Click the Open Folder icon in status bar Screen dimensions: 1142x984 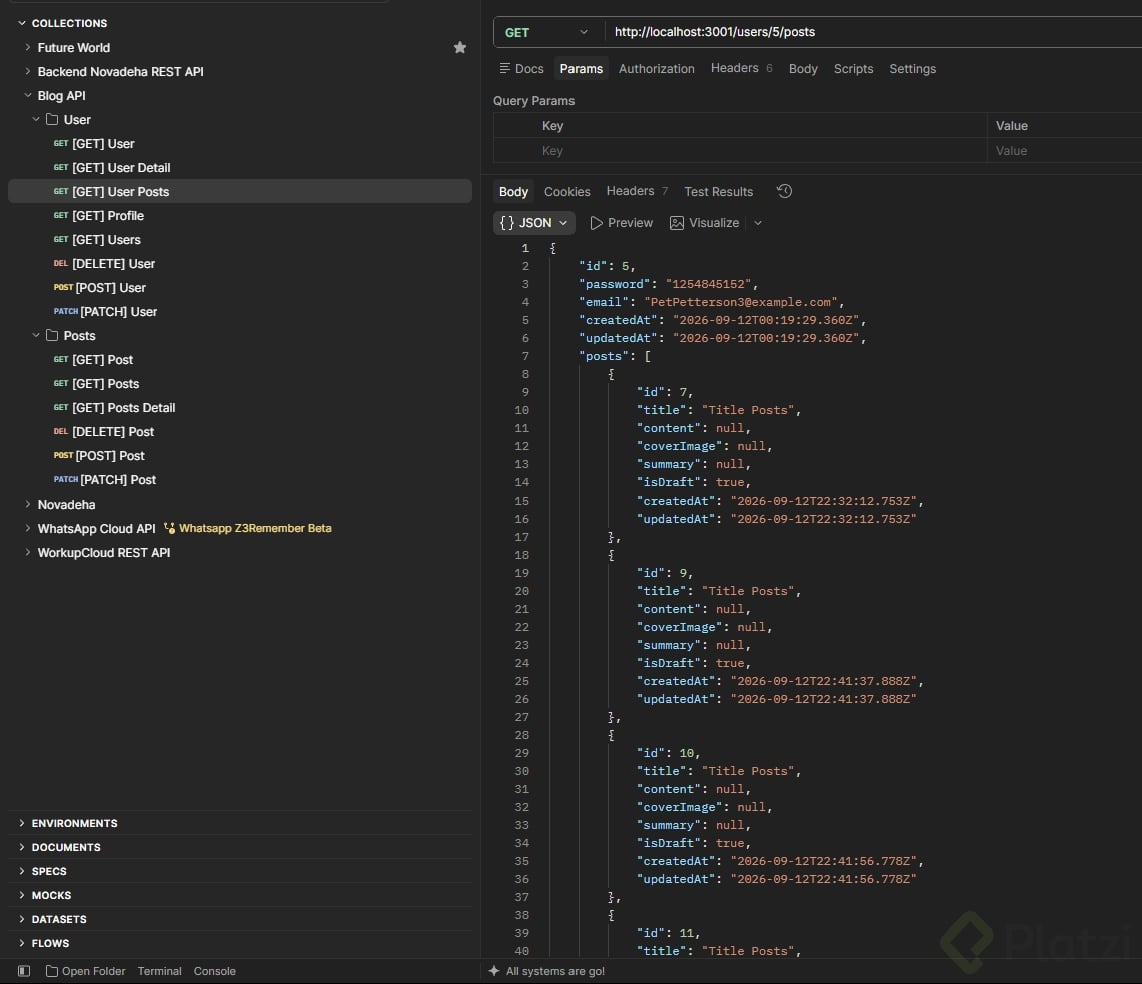click(x=52, y=971)
